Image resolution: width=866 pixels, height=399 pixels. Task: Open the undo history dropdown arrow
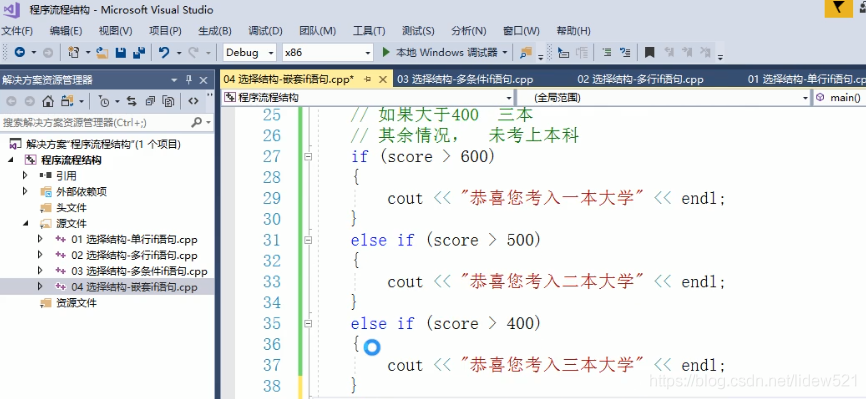(179, 52)
